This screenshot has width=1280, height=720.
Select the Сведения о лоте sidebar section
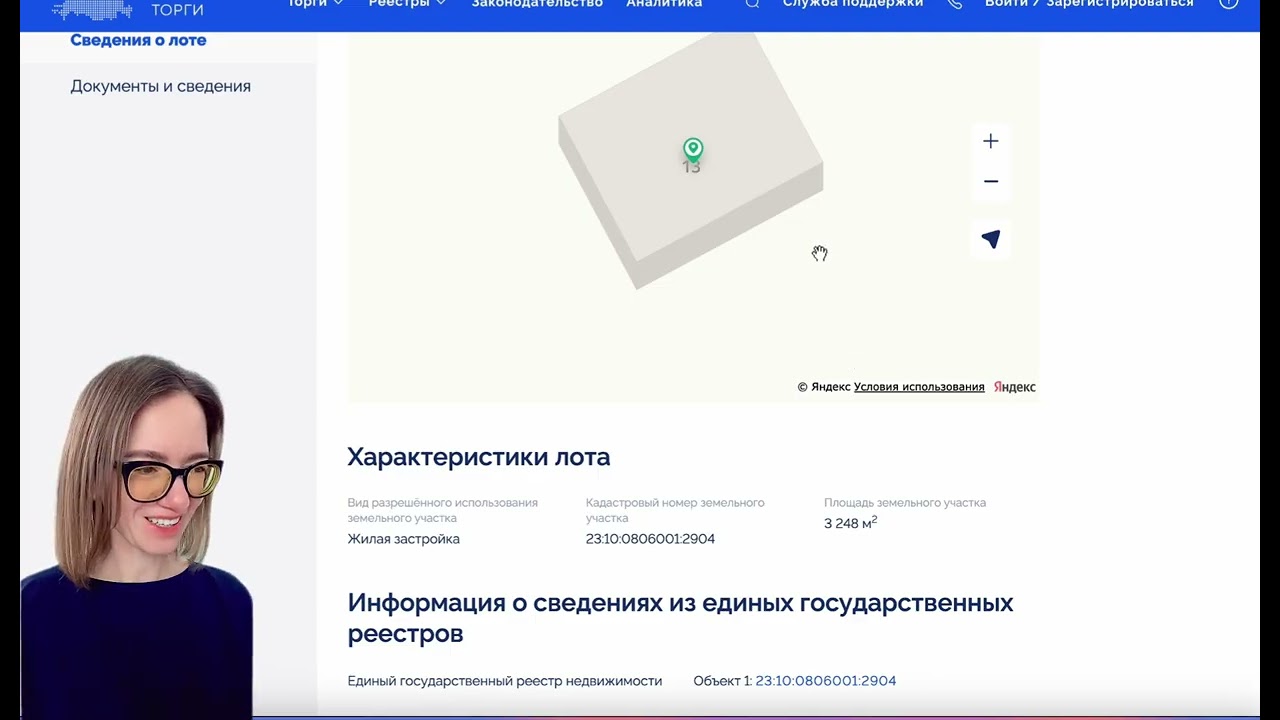point(138,40)
